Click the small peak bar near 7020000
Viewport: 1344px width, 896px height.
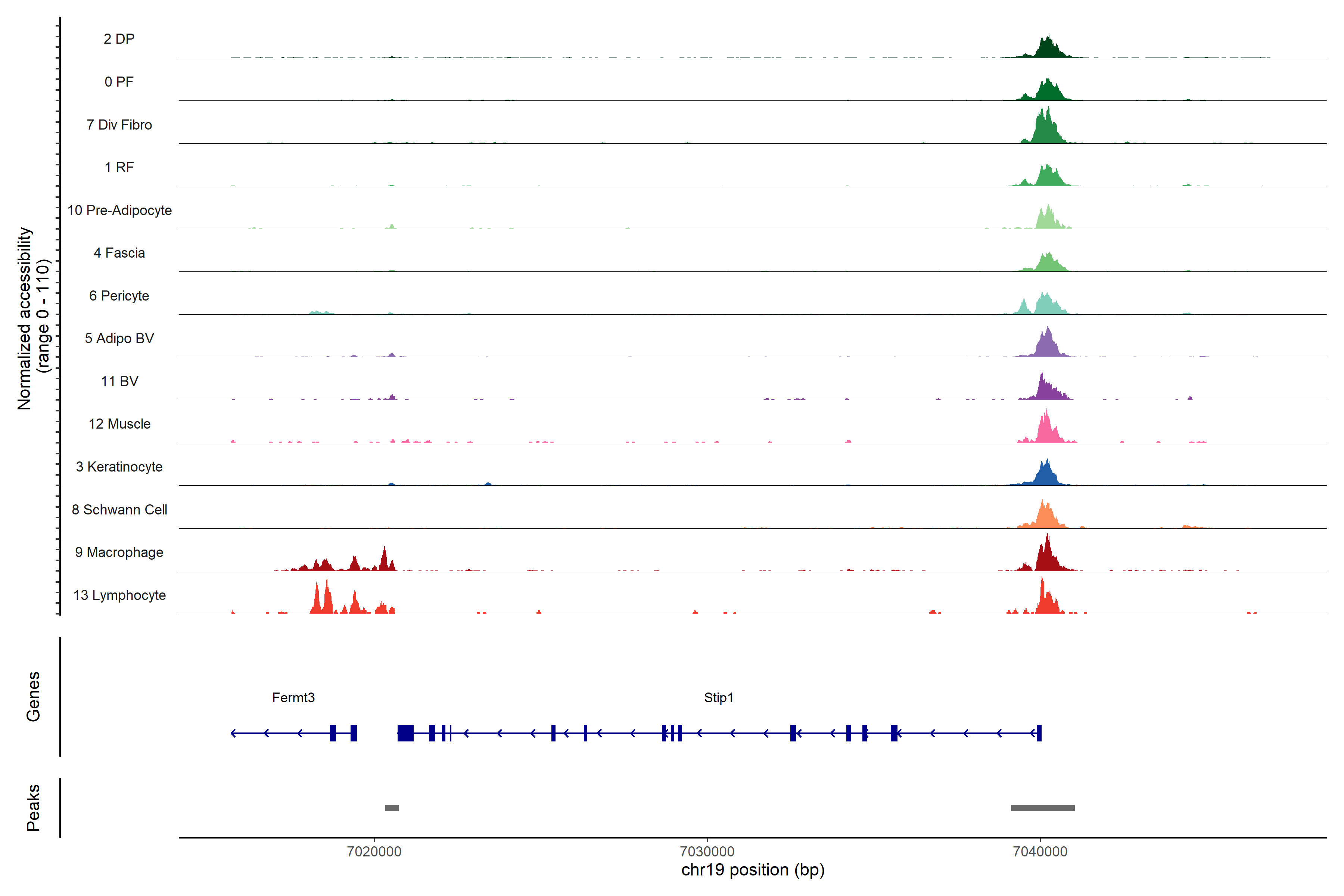coord(392,808)
